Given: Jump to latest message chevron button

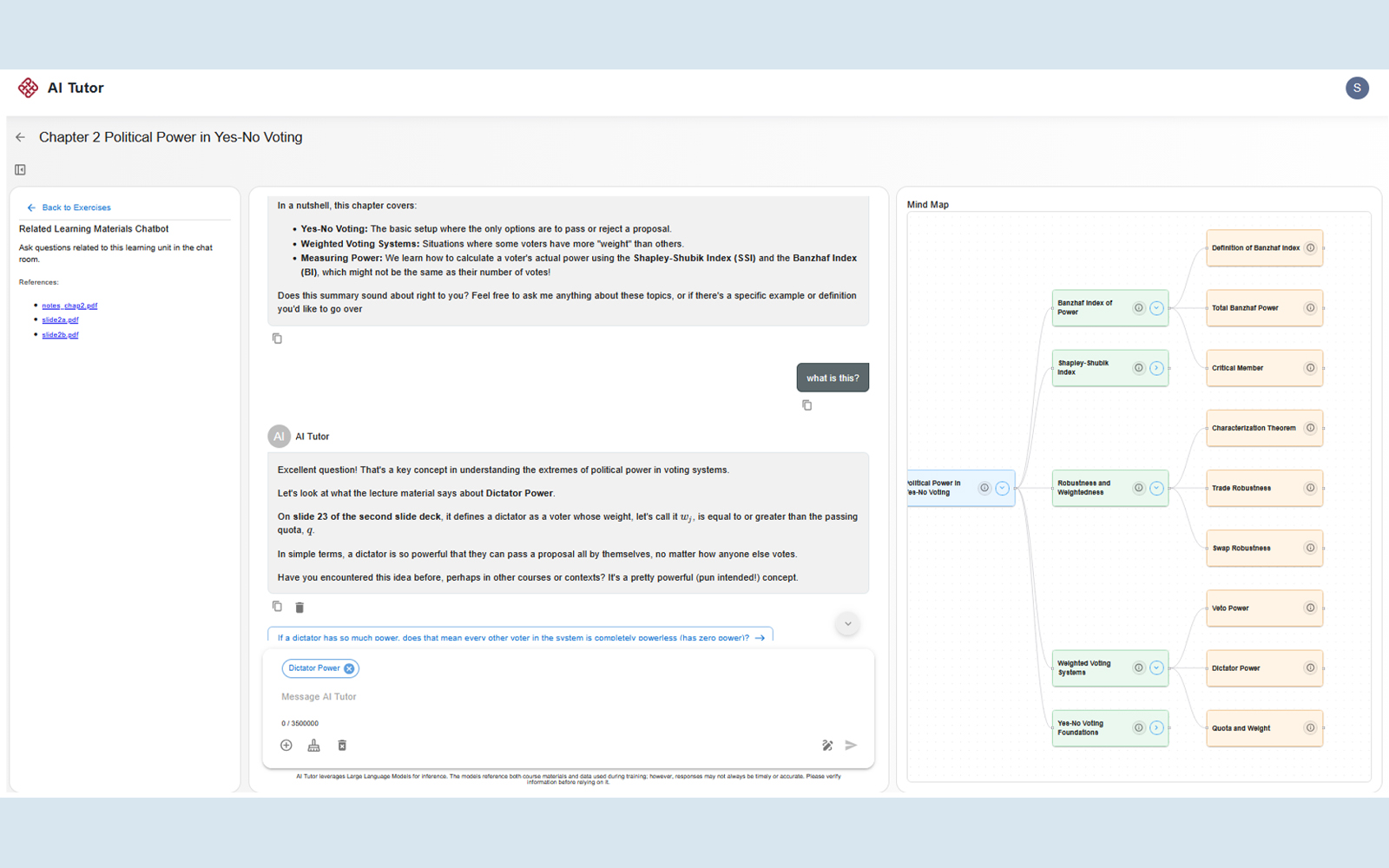Looking at the screenshot, I should click(x=848, y=624).
